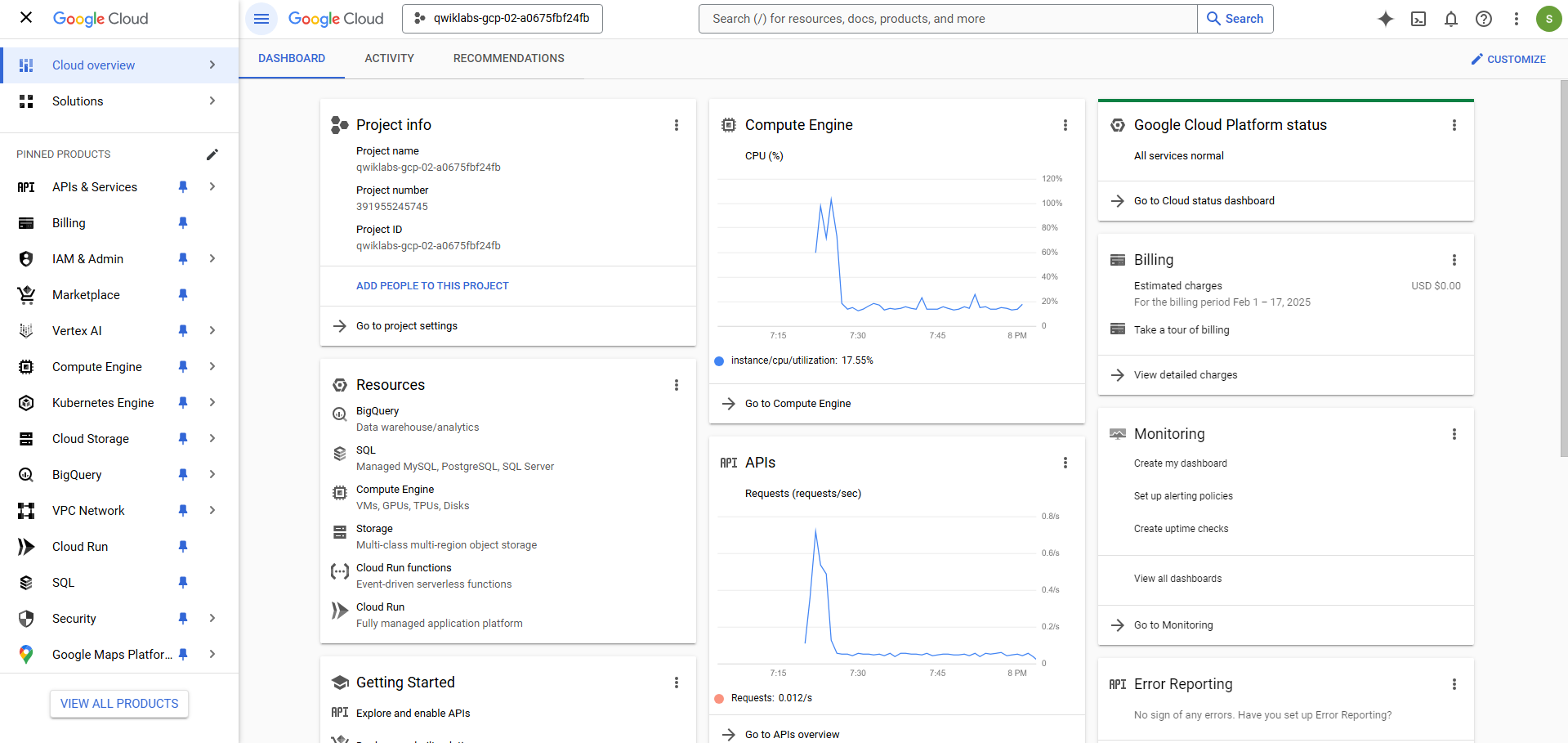The image size is (1568, 743).
Task: Open Getting Started card options menu
Action: tap(677, 683)
